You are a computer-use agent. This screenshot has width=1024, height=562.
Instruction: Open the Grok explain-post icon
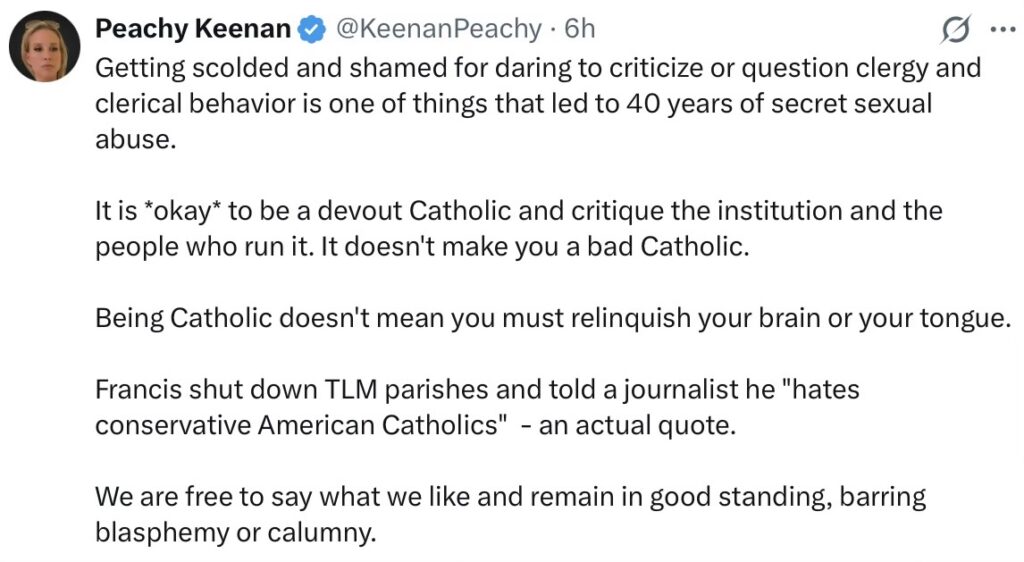[956, 31]
